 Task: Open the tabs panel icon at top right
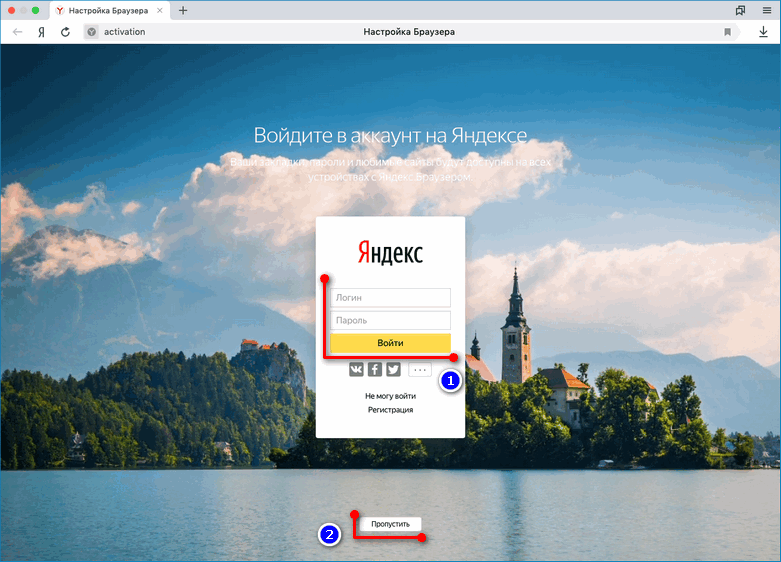(x=740, y=10)
